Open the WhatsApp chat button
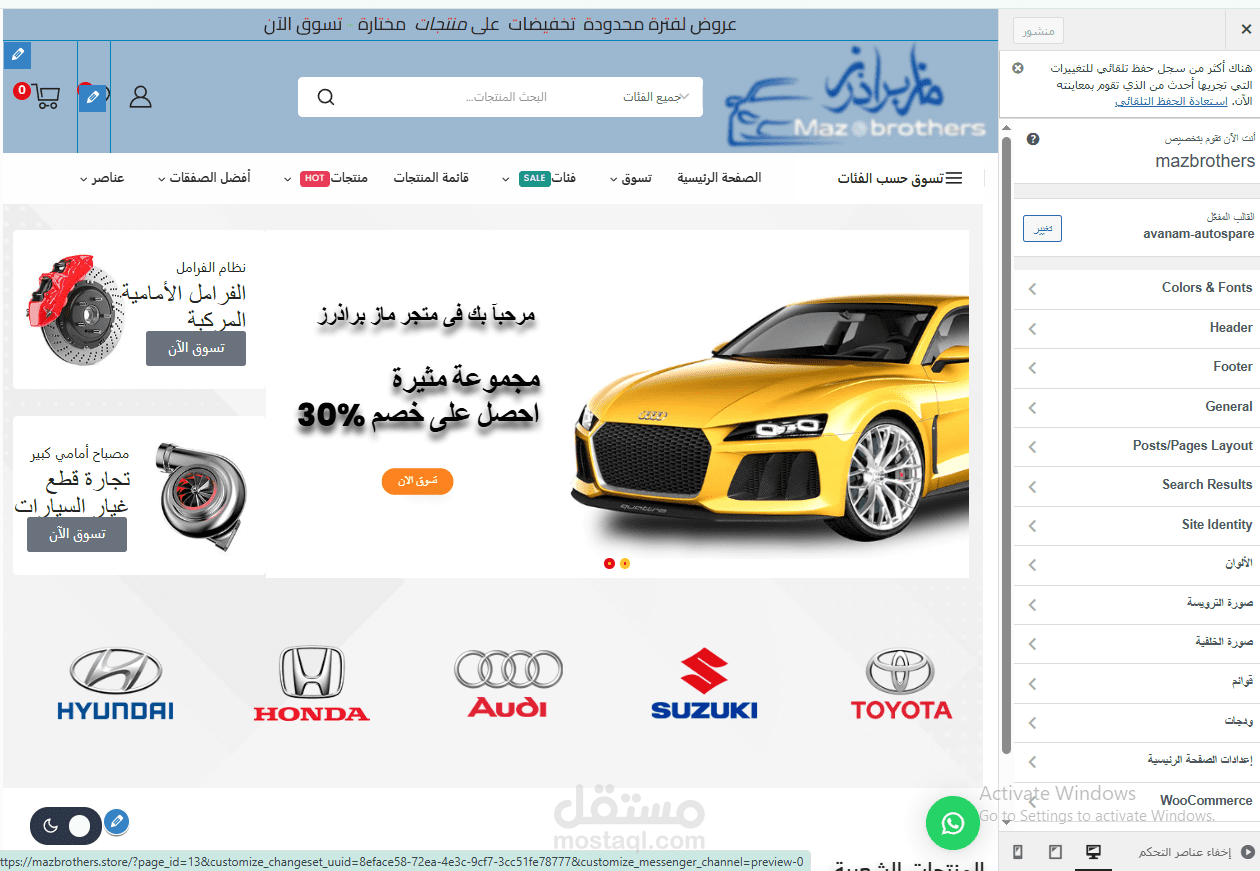1260x871 pixels. (953, 823)
